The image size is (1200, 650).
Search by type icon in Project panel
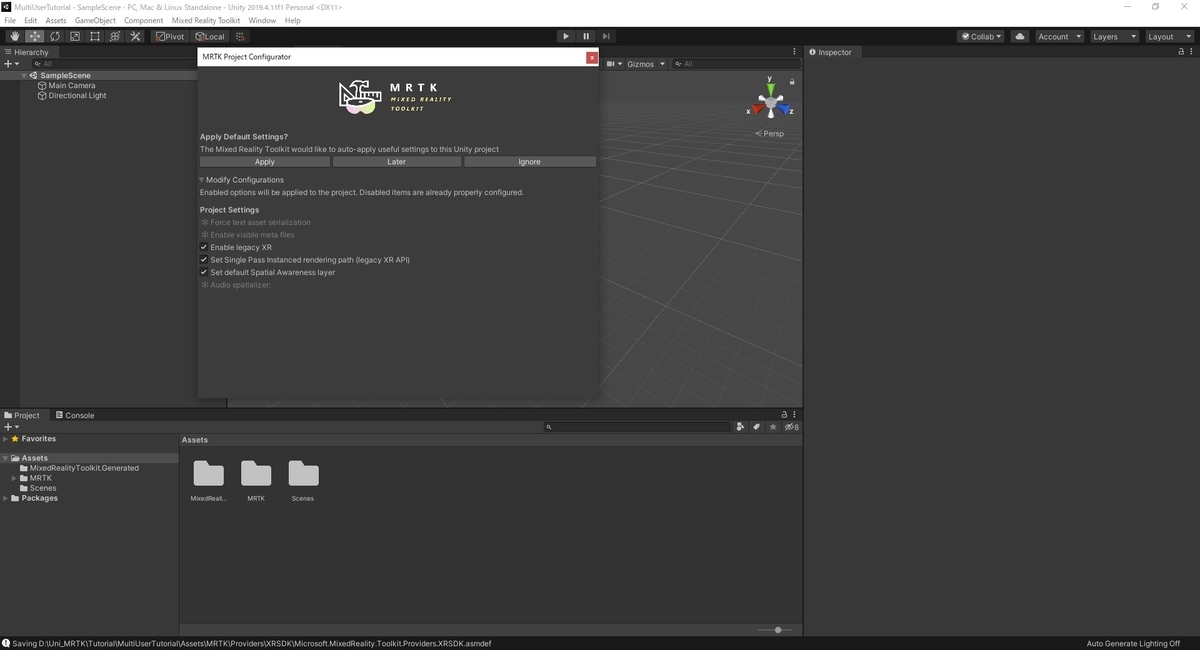740,427
